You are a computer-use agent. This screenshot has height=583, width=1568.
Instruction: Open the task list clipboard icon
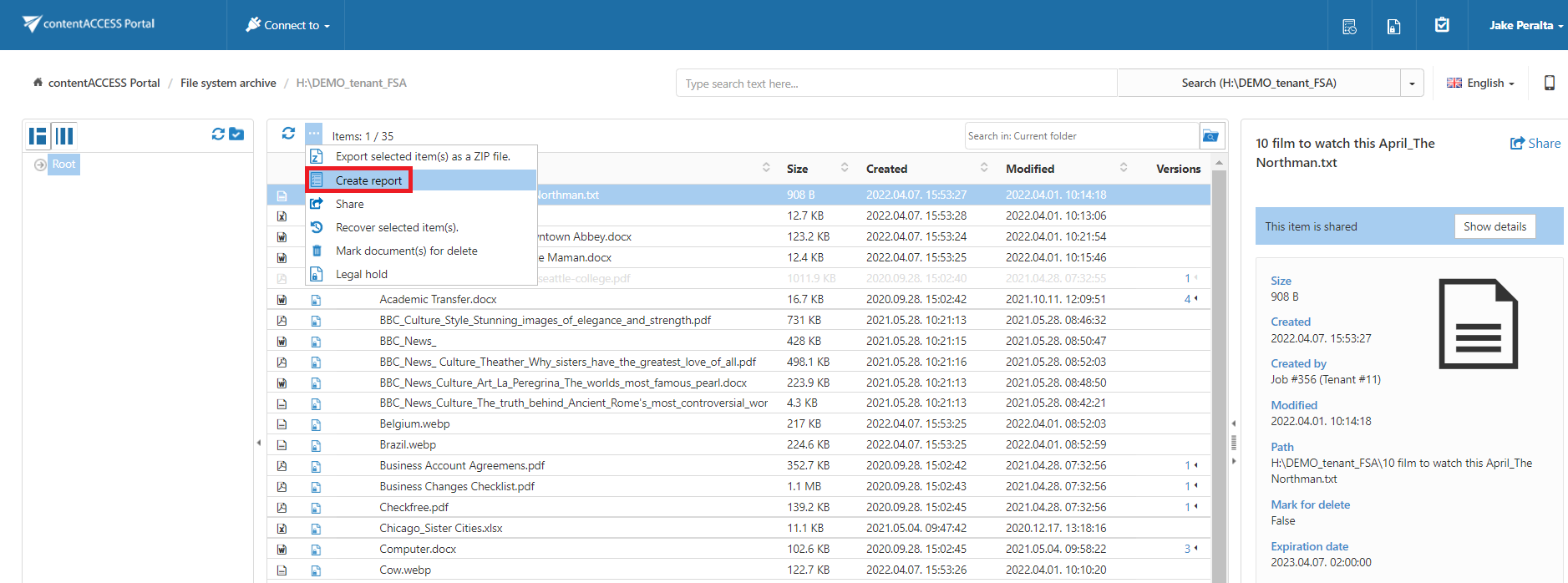1442,25
